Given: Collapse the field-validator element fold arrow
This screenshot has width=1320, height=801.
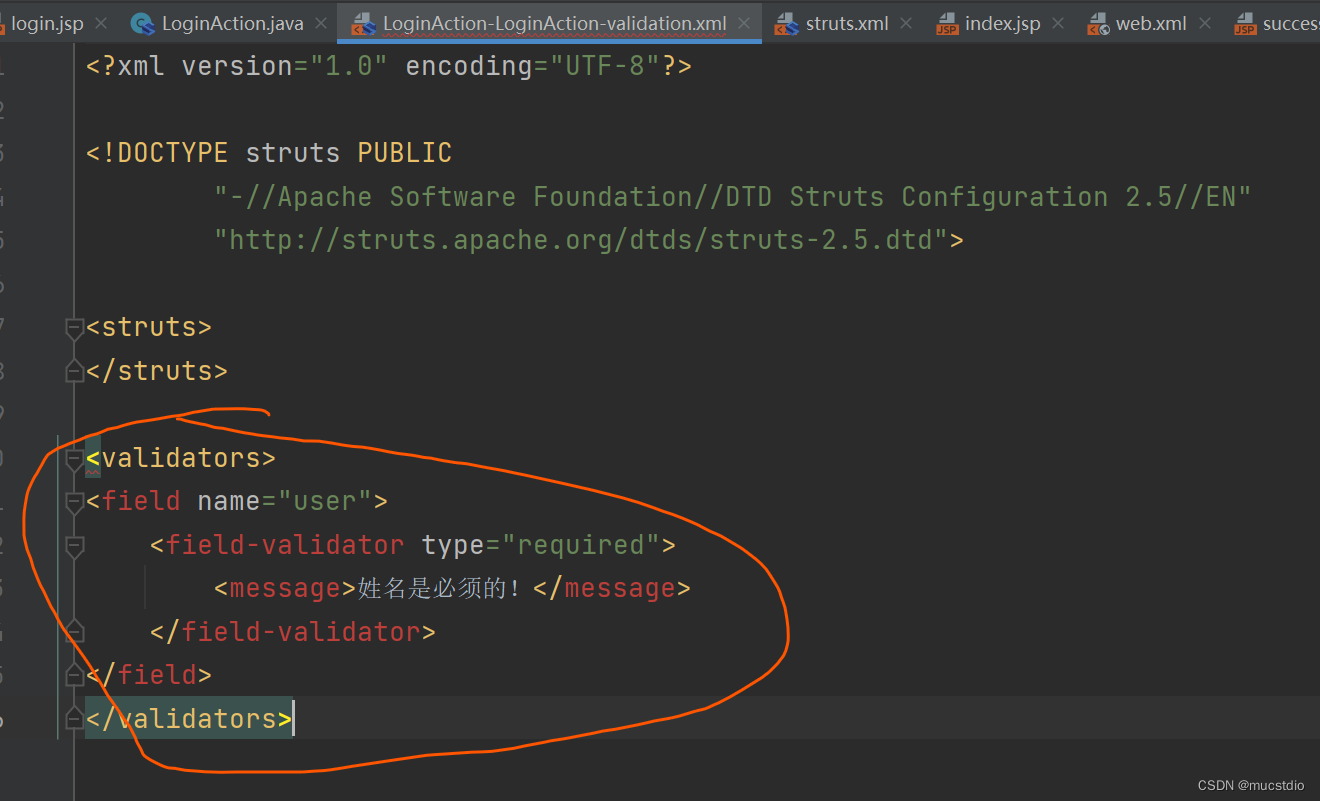Looking at the screenshot, I should [74, 545].
